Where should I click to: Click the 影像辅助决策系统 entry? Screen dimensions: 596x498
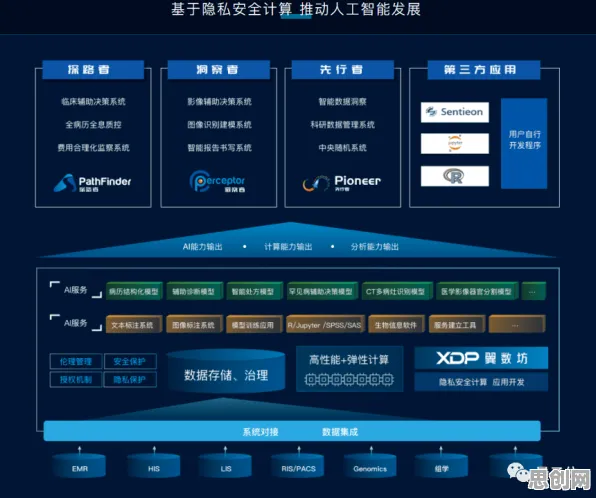click(219, 102)
